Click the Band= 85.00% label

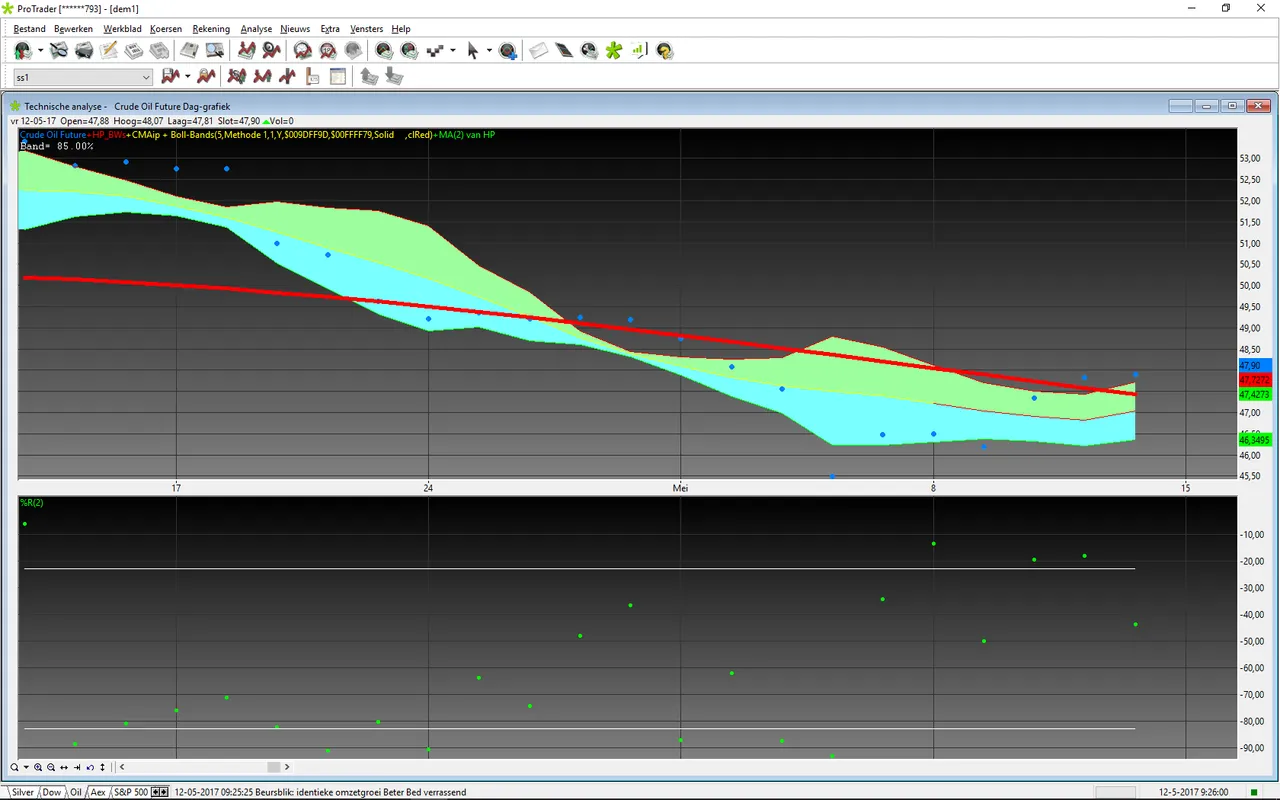click(57, 146)
